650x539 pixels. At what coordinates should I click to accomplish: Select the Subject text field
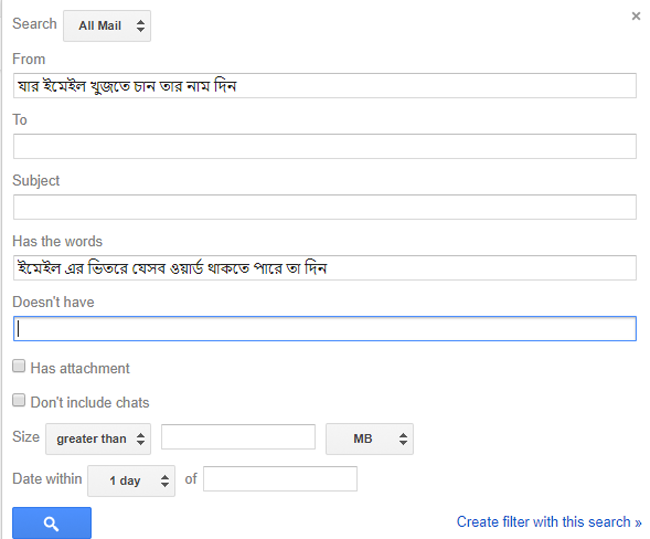[x=325, y=207]
